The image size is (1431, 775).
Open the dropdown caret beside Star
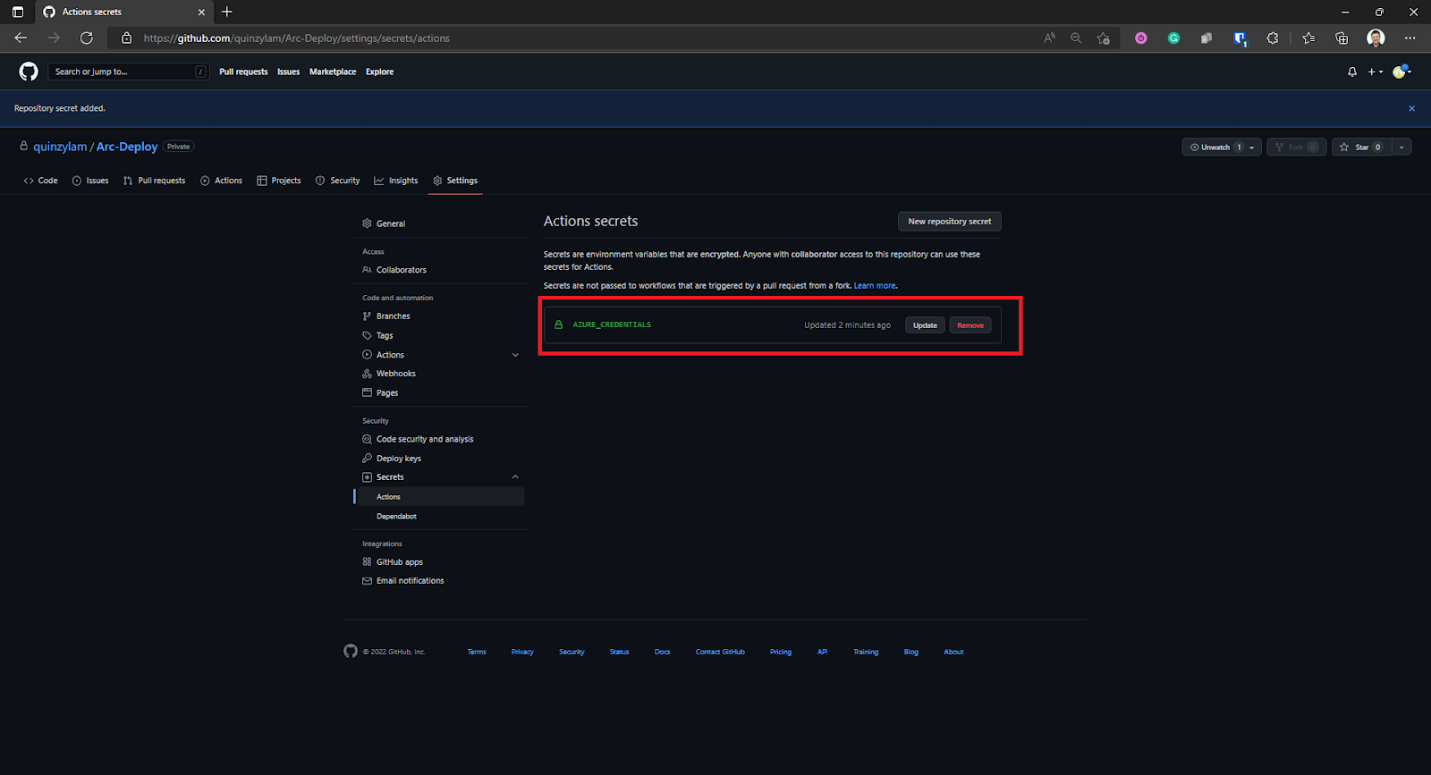1401,147
